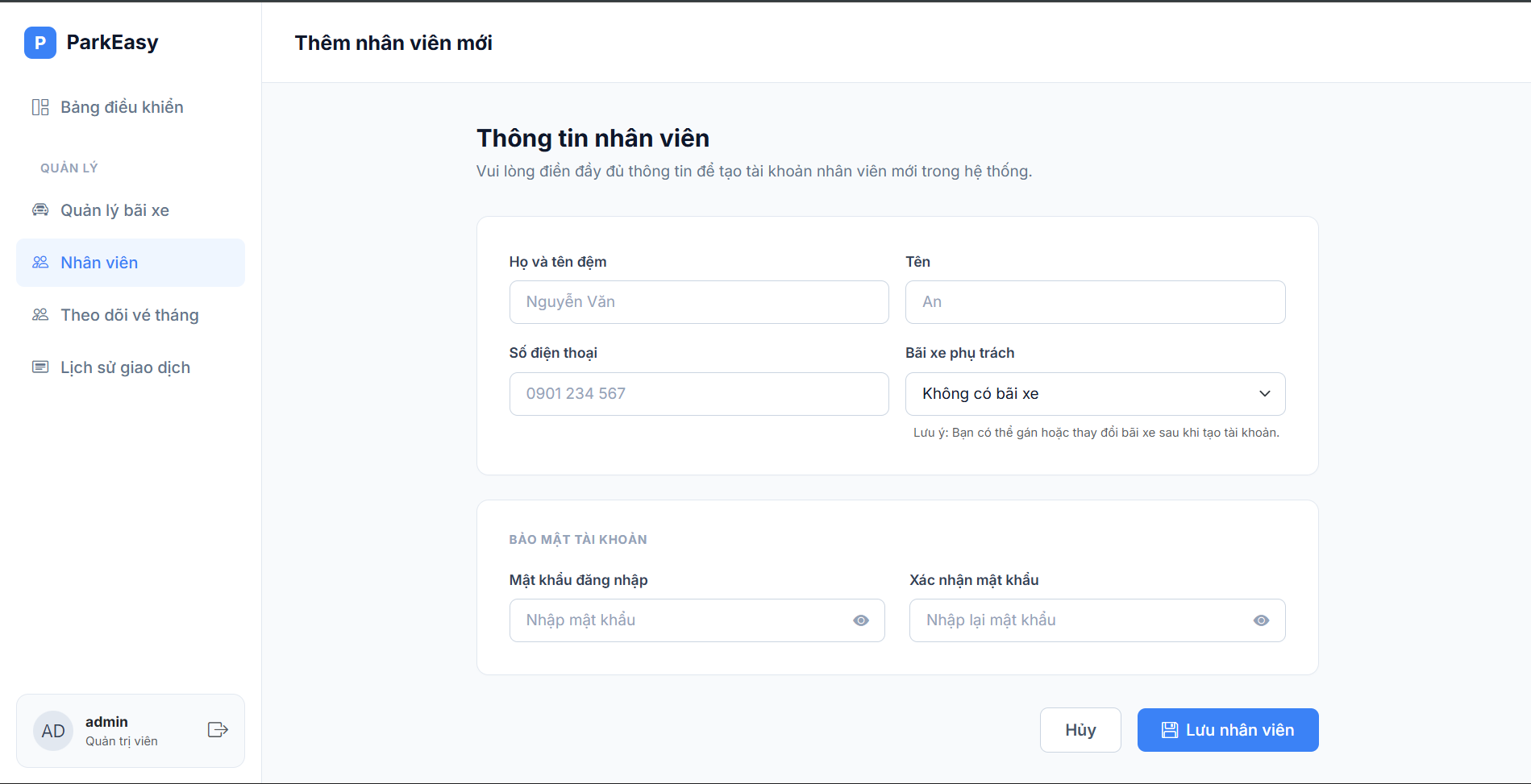Click the car icon for parking management
Image resolution: width=1531 pixels, height=784 pixels.
point(40,210)
